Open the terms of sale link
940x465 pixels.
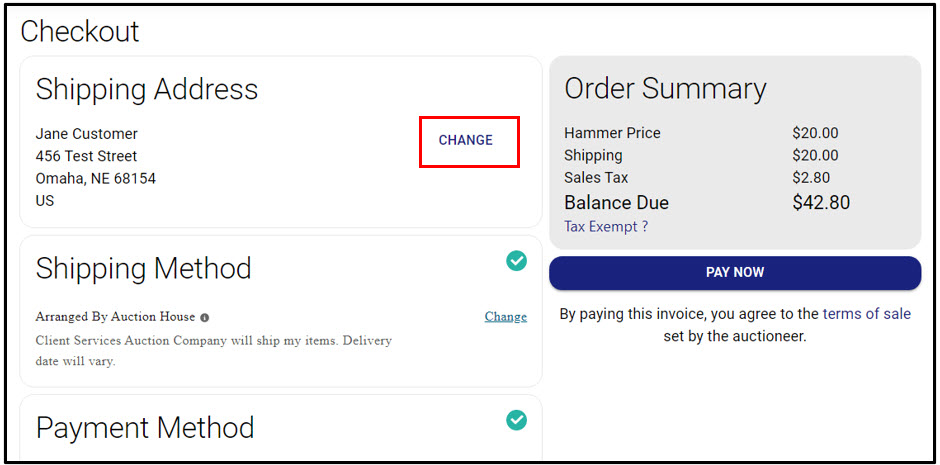(x=867, y=313)
